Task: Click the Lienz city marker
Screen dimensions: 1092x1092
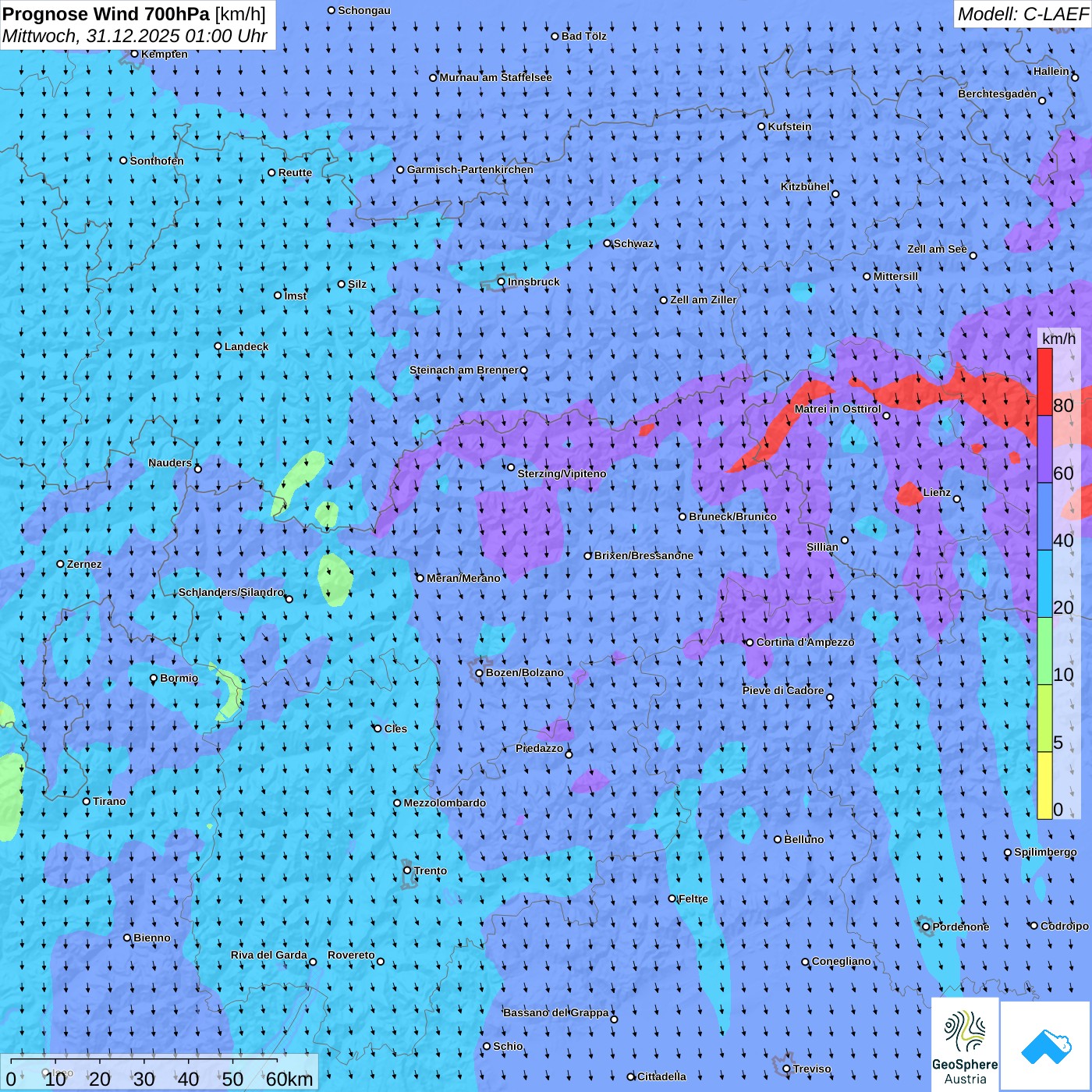Action: click(x=957, y=499)
